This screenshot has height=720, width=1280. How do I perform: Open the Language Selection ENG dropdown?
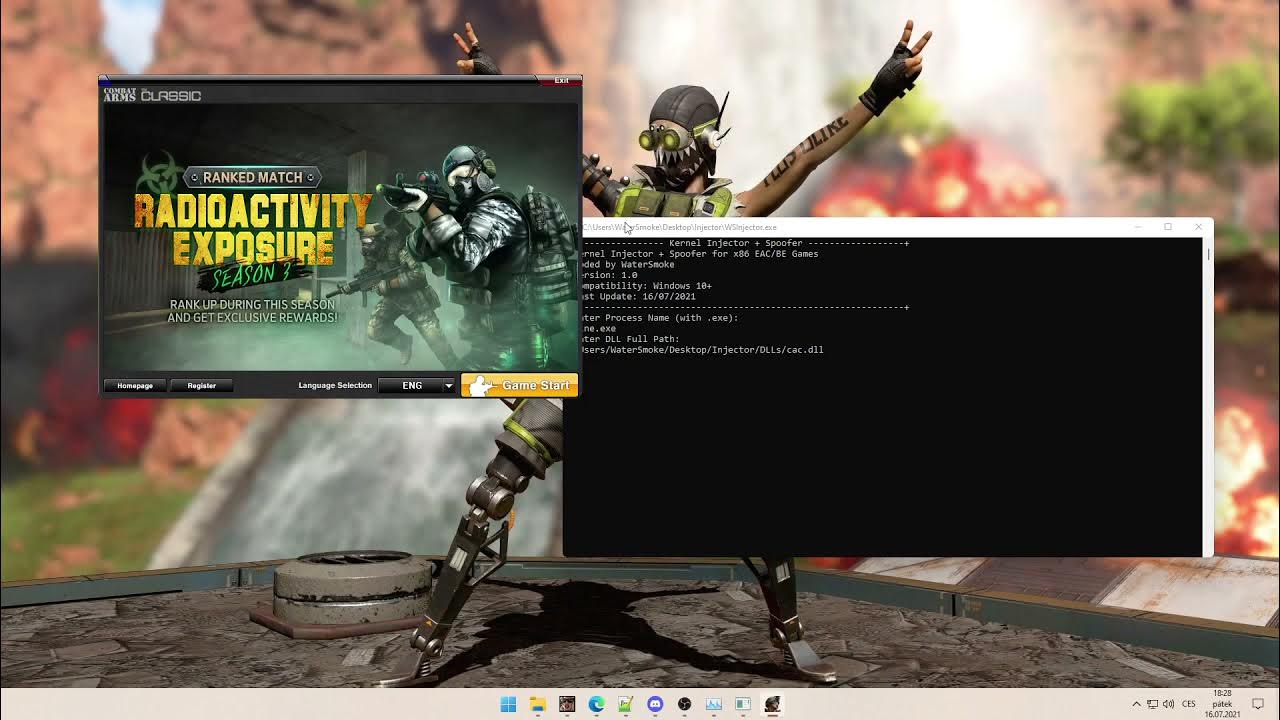point(417,385)
